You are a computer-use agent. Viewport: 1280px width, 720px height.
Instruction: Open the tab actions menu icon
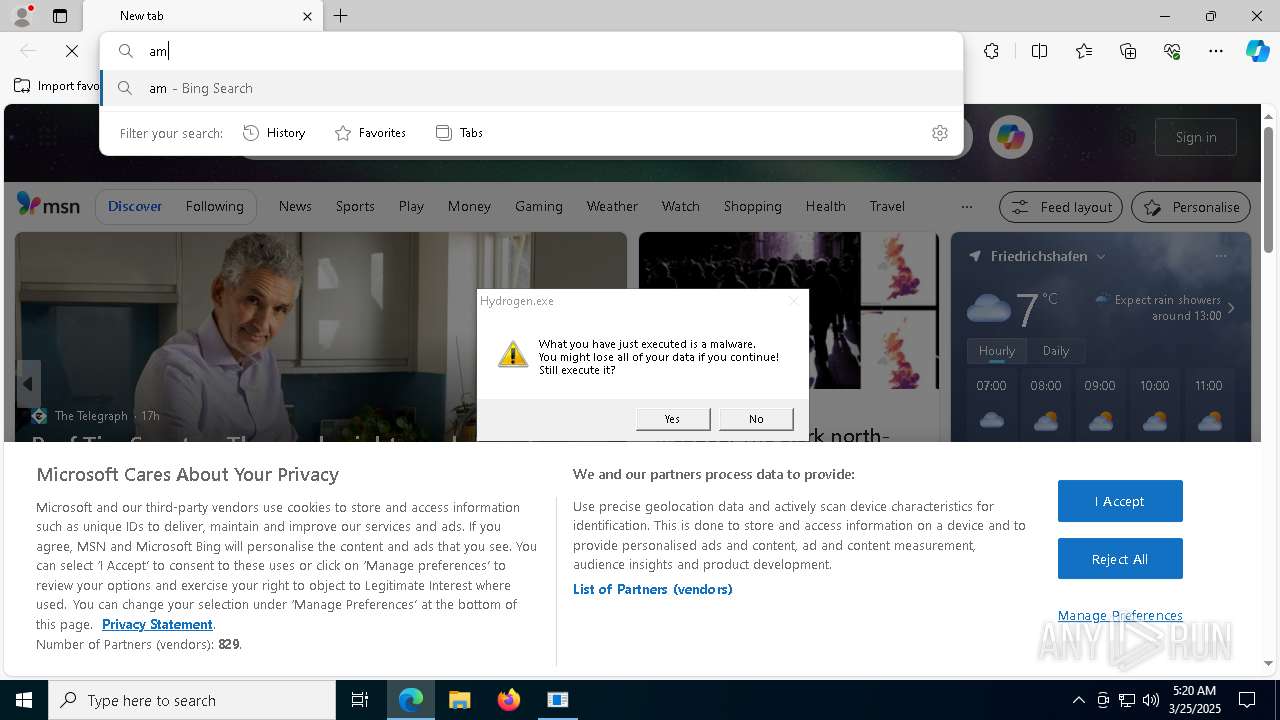pos(60,16)
